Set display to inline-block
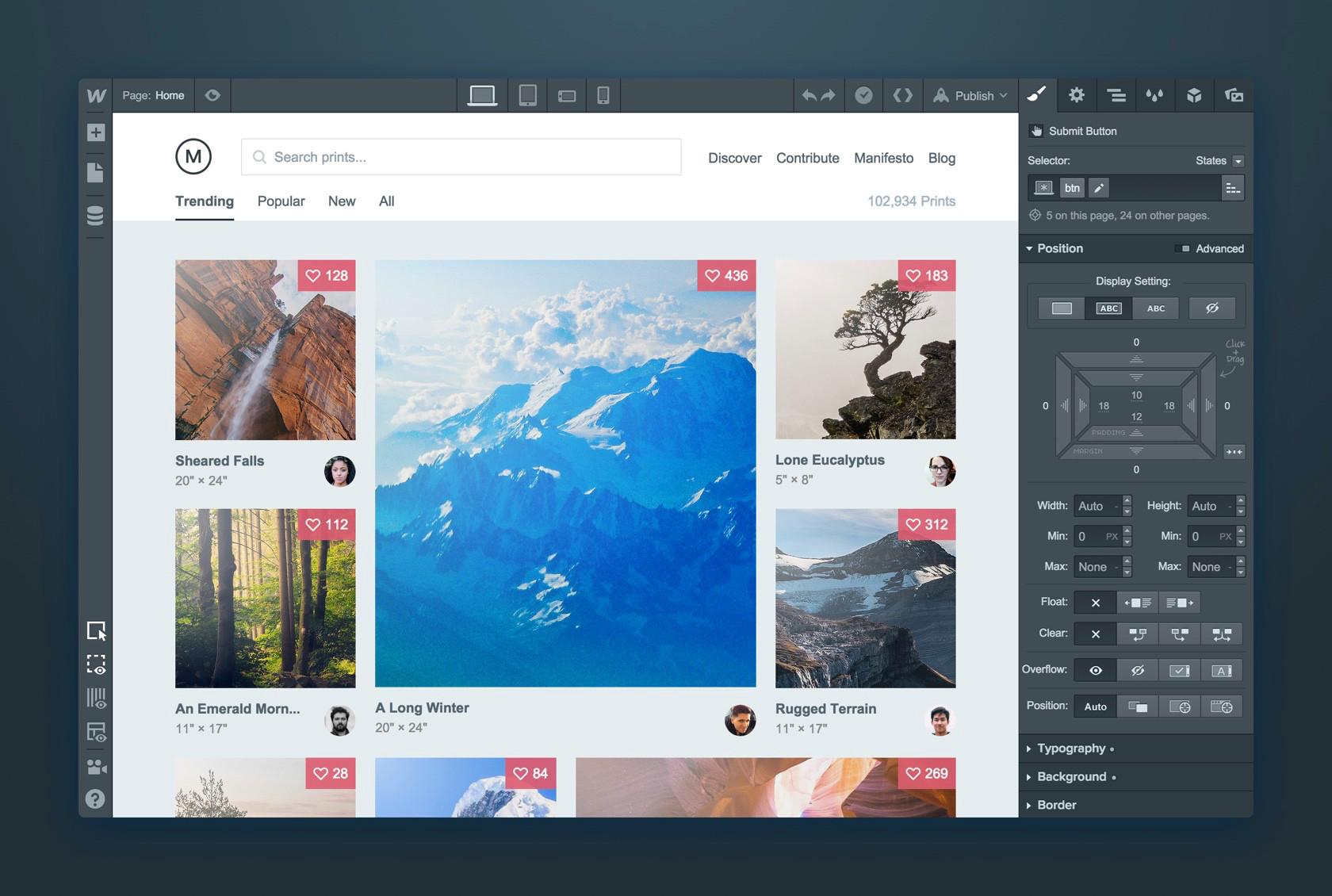Viewport: 1332px width, 896px height. click(x=1108, y=308)
